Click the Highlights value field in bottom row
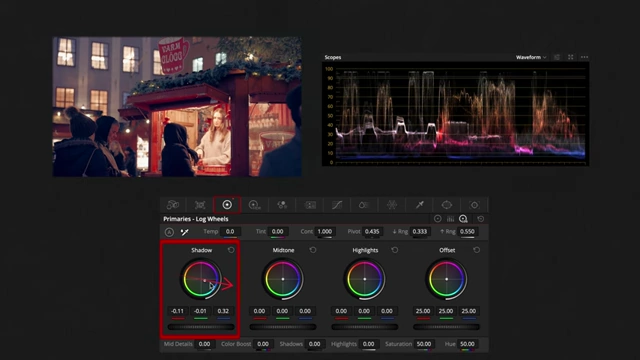The height and width of the screenshot is (360, 640). tap(369, 344)
